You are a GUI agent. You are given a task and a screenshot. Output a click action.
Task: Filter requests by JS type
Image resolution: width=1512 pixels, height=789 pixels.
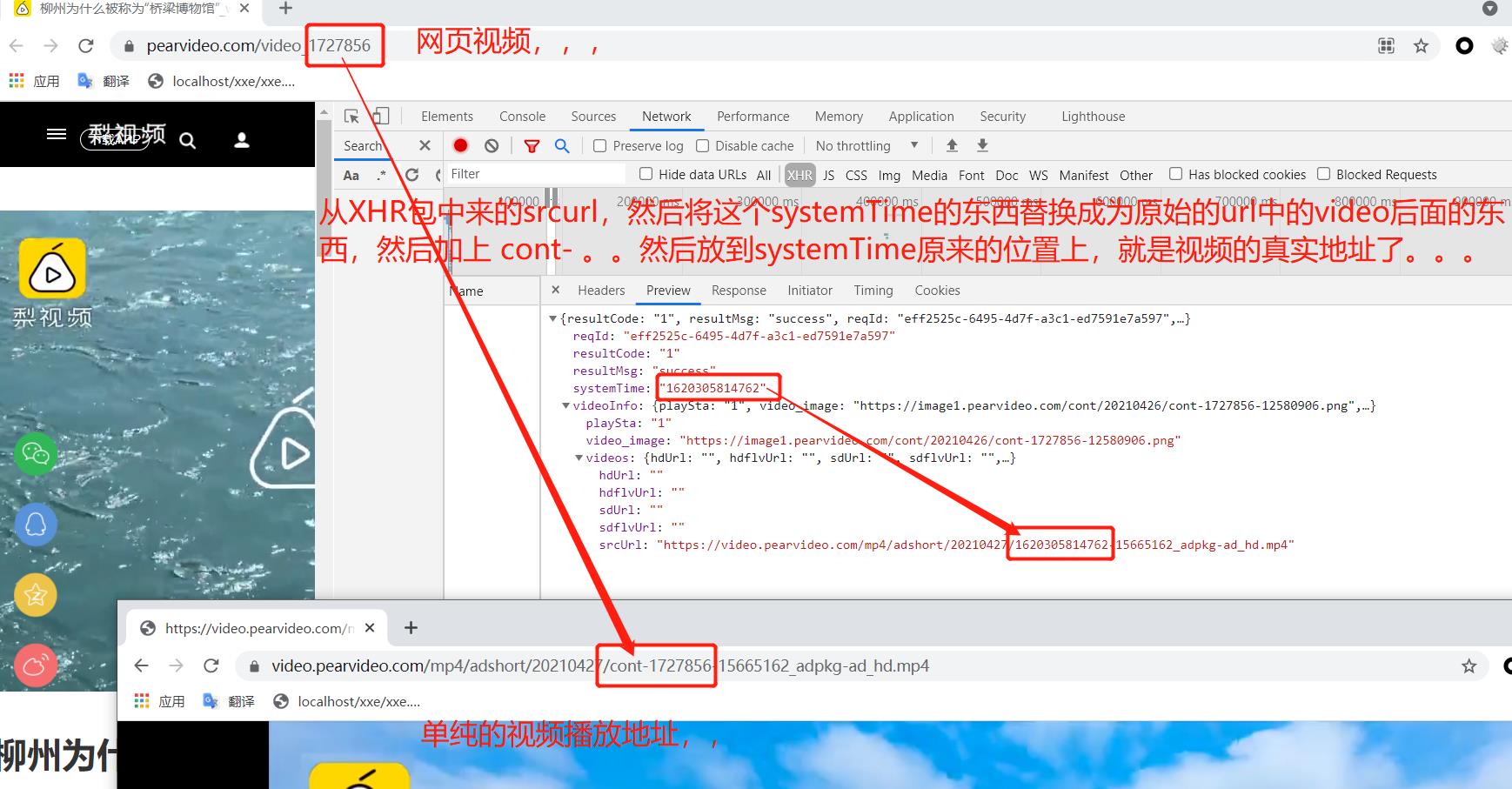(x=829, y=175)
